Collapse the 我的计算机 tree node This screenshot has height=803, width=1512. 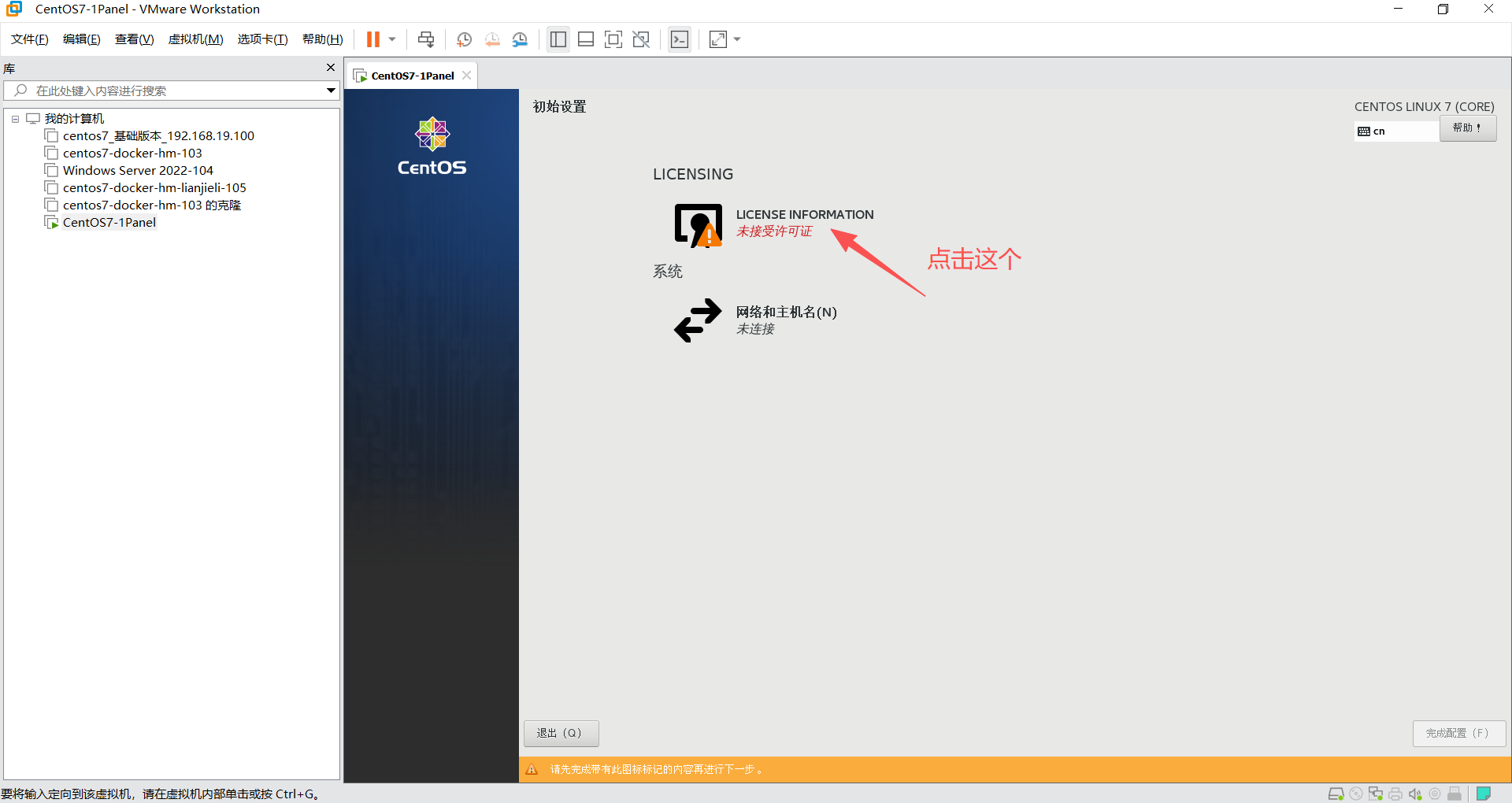click(15, 119)
